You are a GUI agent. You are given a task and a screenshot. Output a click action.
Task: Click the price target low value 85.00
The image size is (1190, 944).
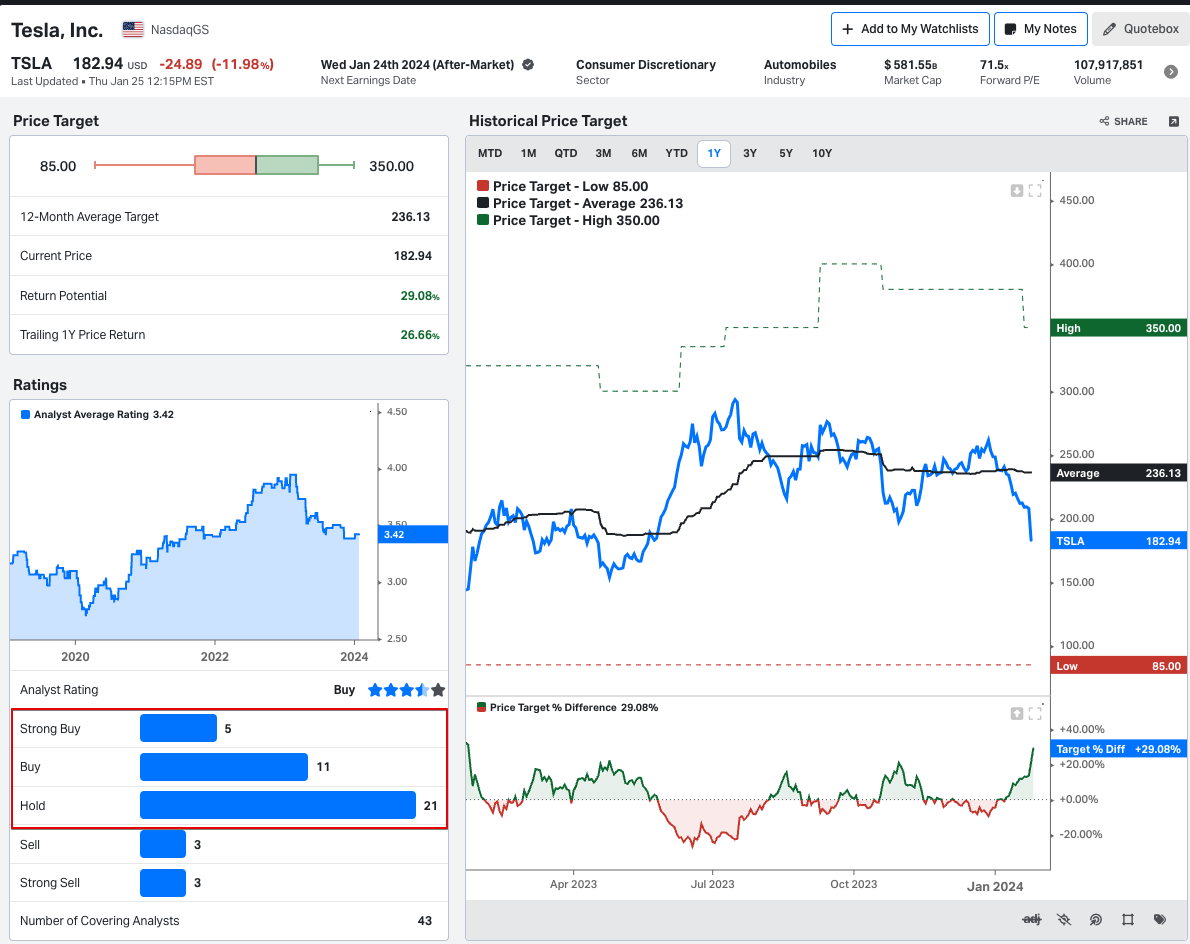[58, 166]
